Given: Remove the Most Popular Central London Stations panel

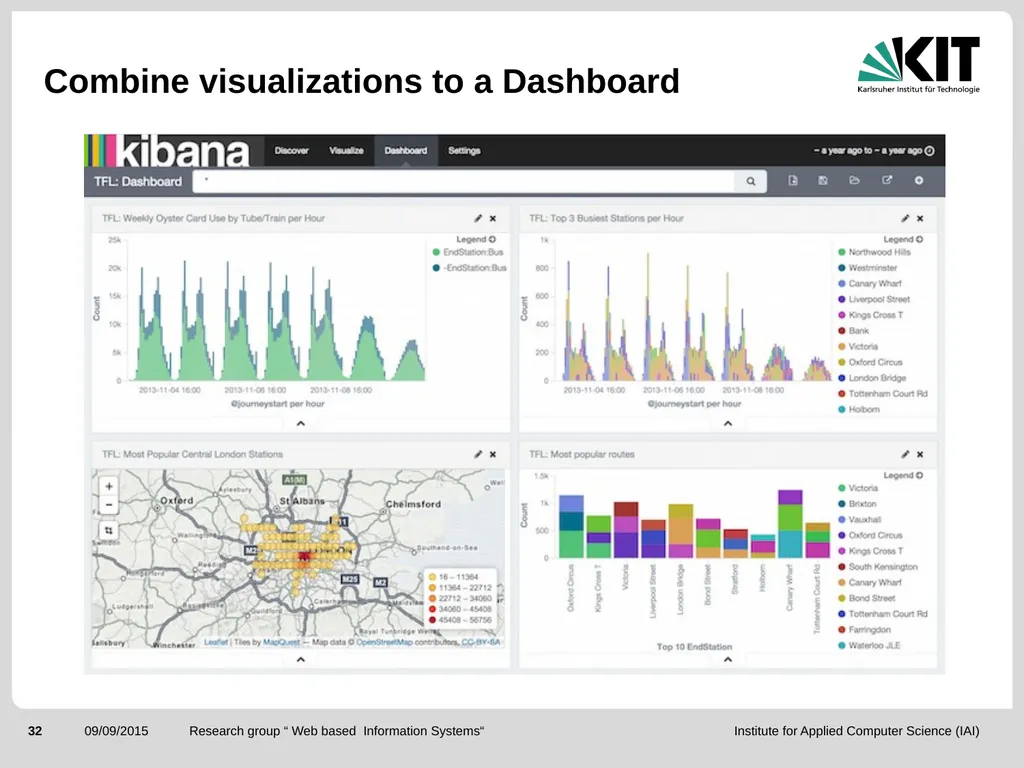Looking at the screenshot, I should point(493,454).
